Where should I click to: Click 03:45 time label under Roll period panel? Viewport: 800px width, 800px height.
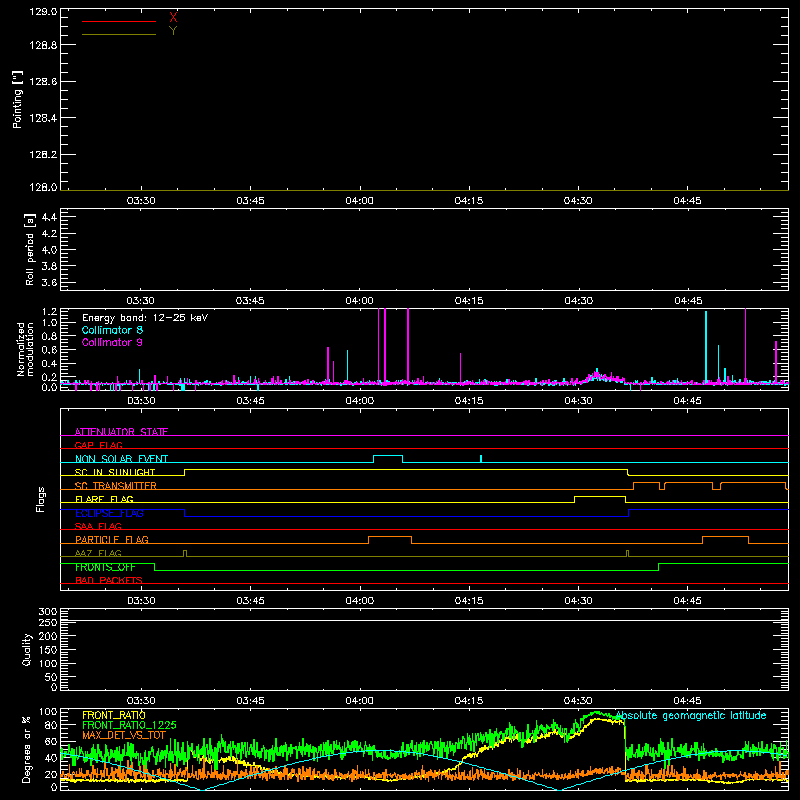click(250, 301)
